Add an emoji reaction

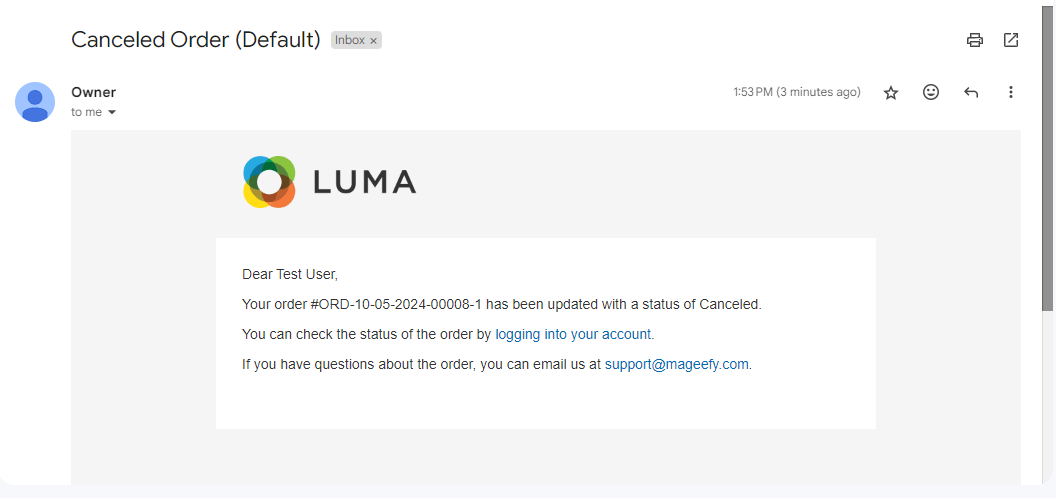(931, 92)
